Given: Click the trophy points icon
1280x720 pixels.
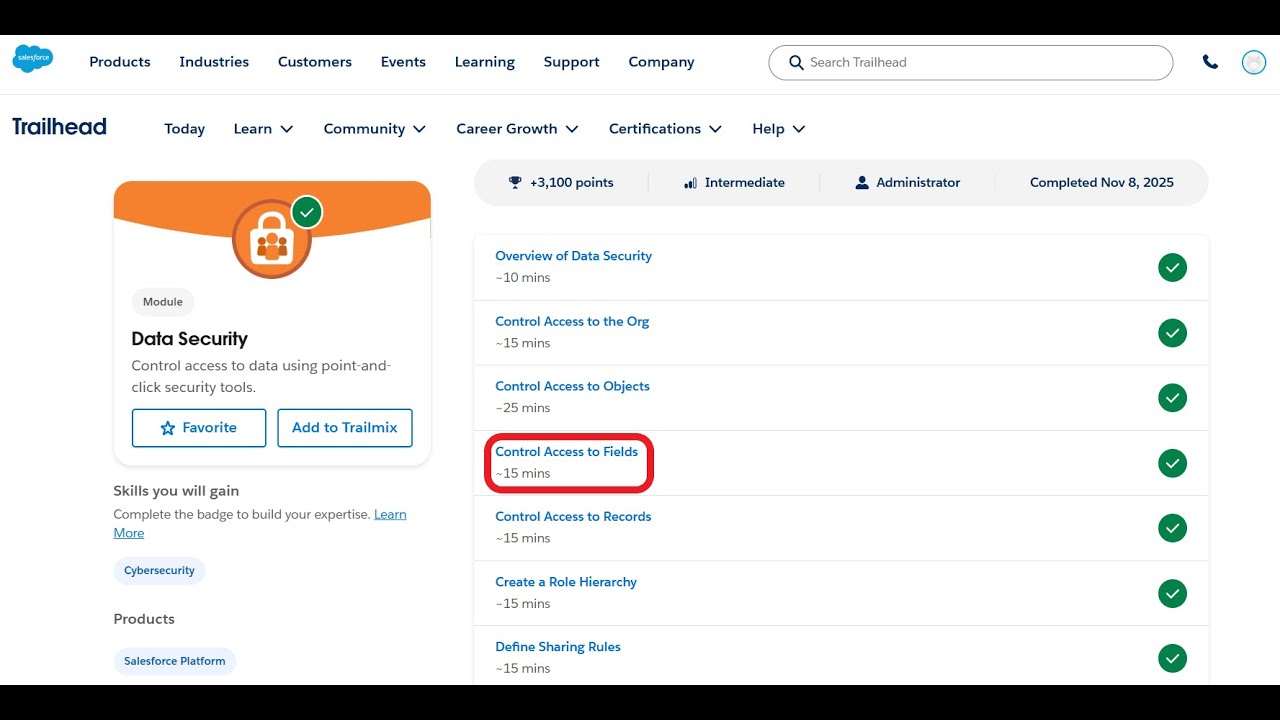Looking at the screenshot, I should tap(515, 183).
